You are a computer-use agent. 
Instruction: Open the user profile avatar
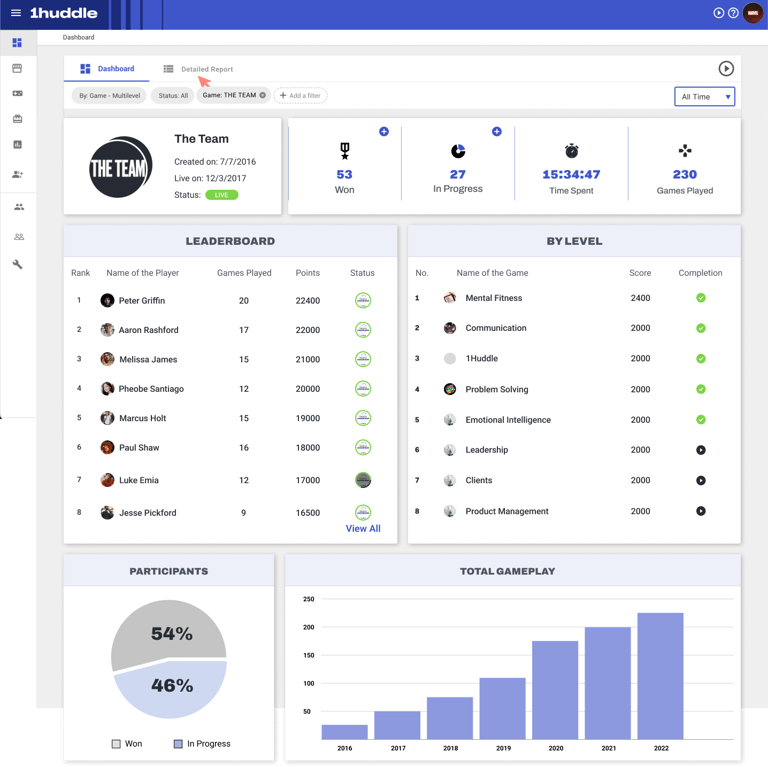click(x=753, y=13)
